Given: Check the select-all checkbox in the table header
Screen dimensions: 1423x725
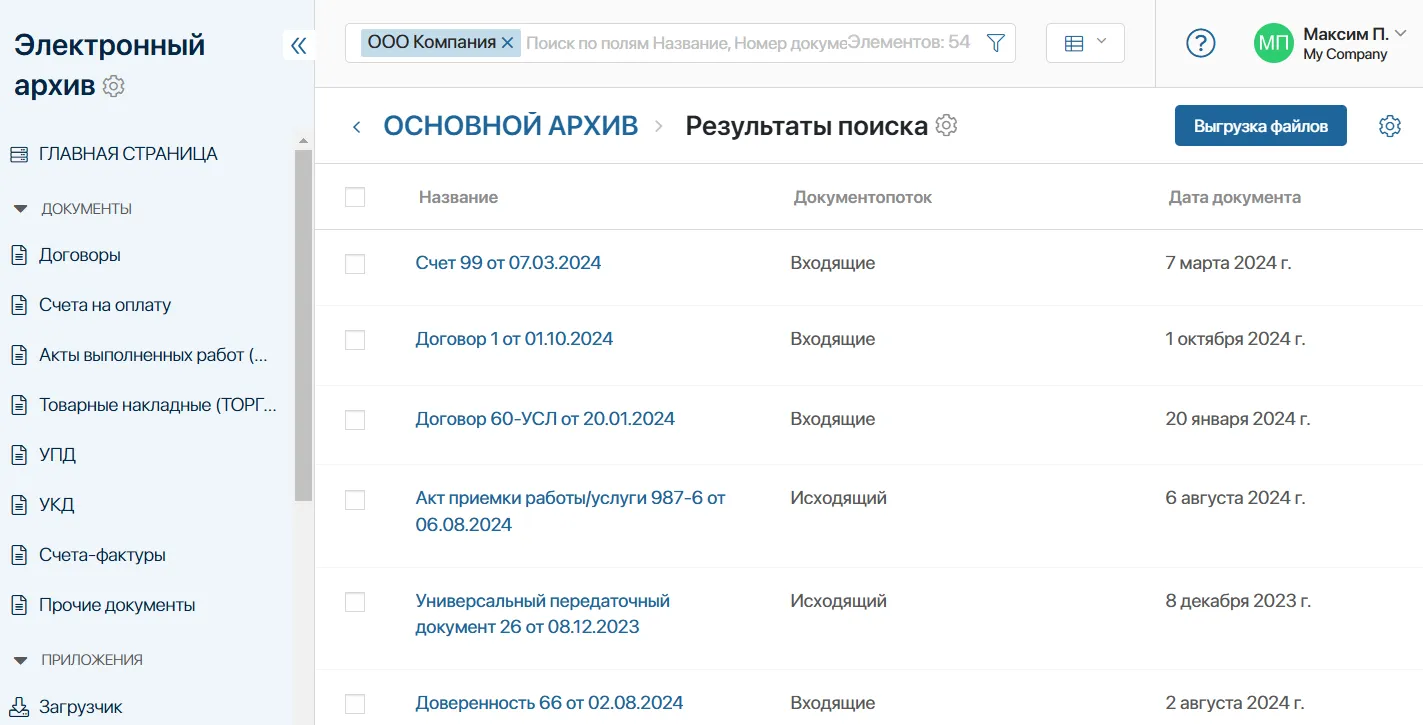Looking at the screenshot, I should pos(355,197).
